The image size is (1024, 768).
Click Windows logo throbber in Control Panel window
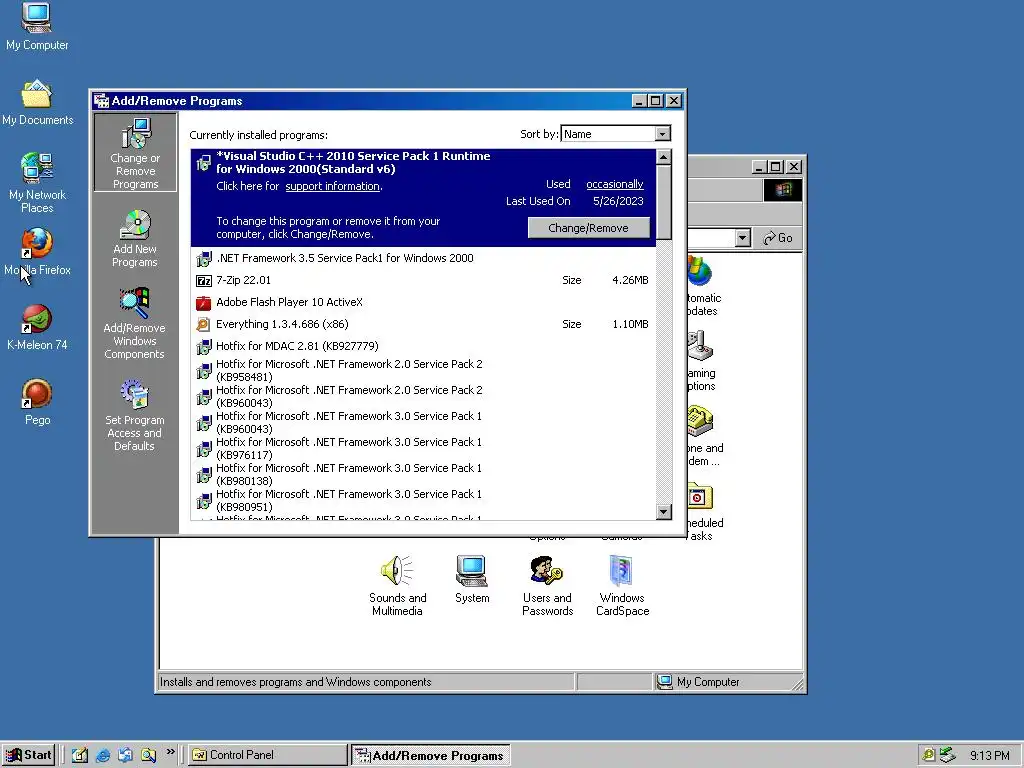[782, 190]
